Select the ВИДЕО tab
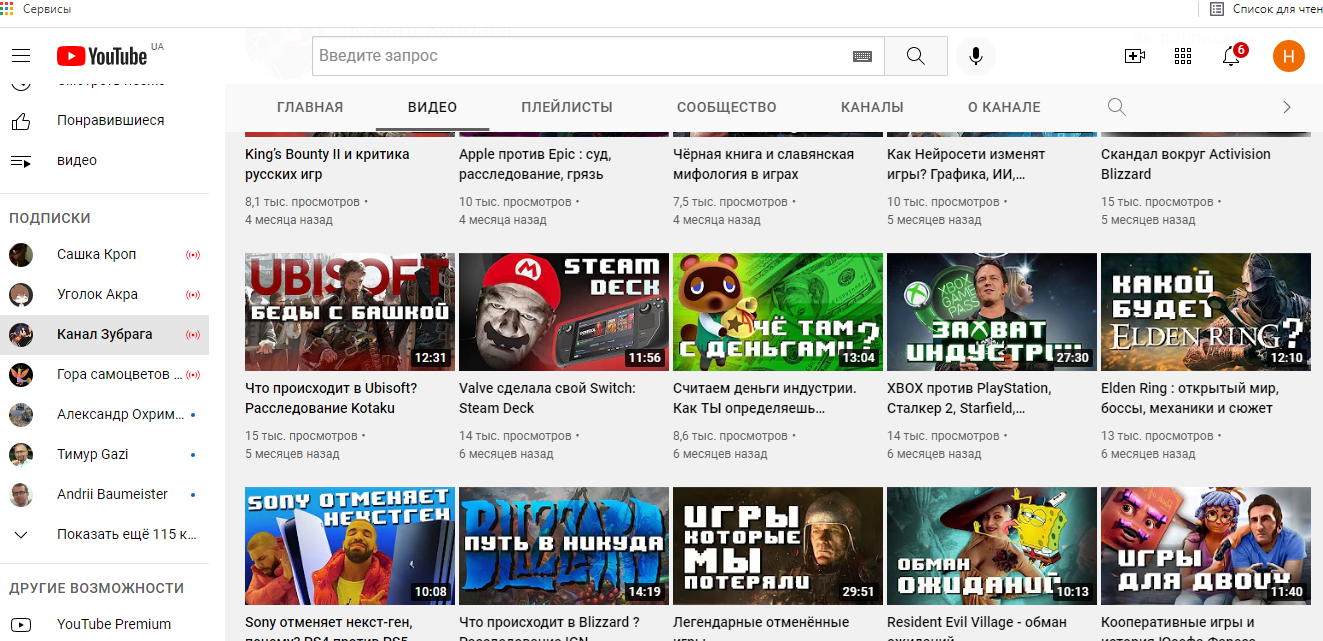This screenshot has width=1323, height=641. point(433,107)
